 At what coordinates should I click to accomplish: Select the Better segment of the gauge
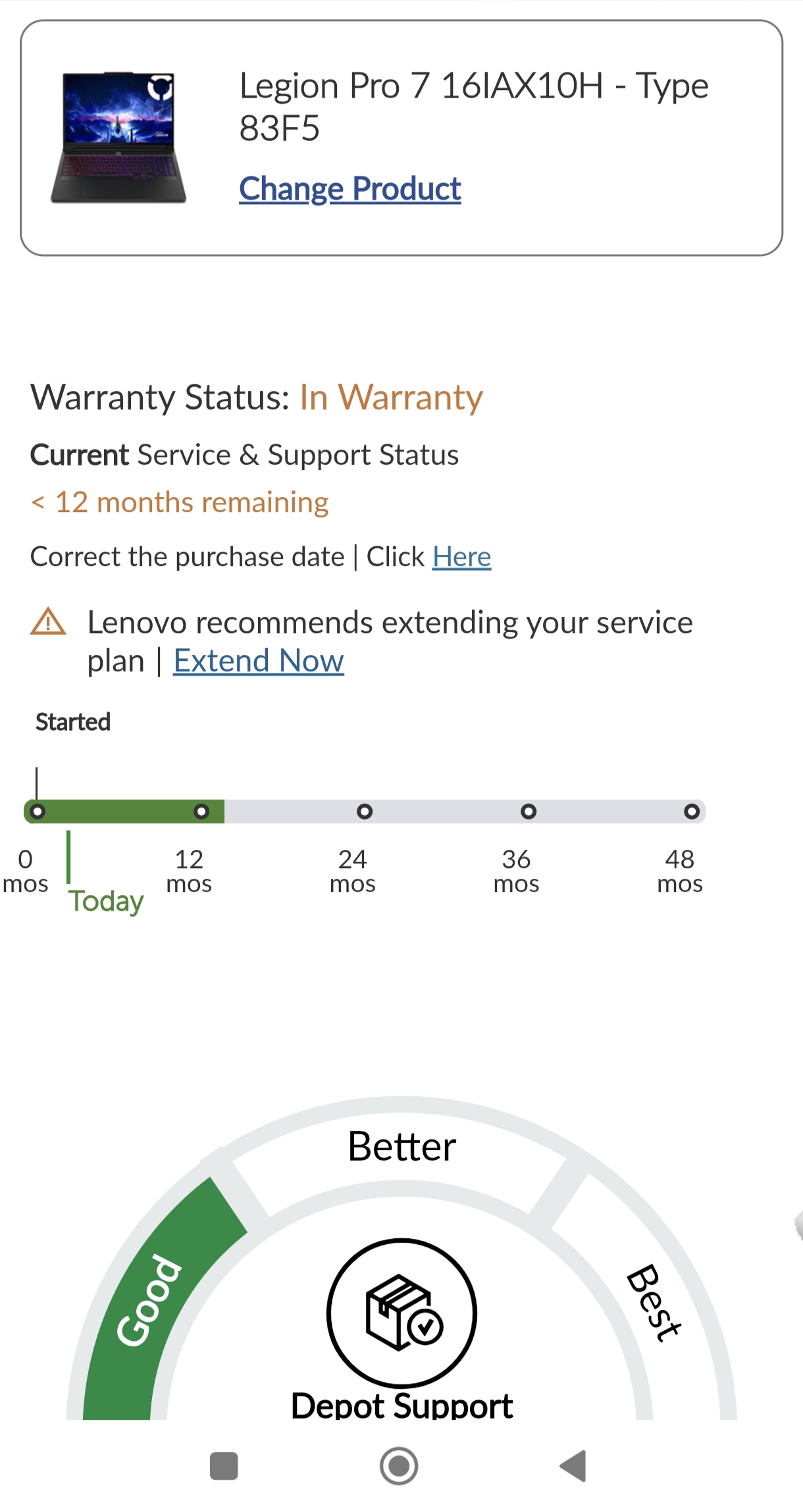[x=400, y=1145]
